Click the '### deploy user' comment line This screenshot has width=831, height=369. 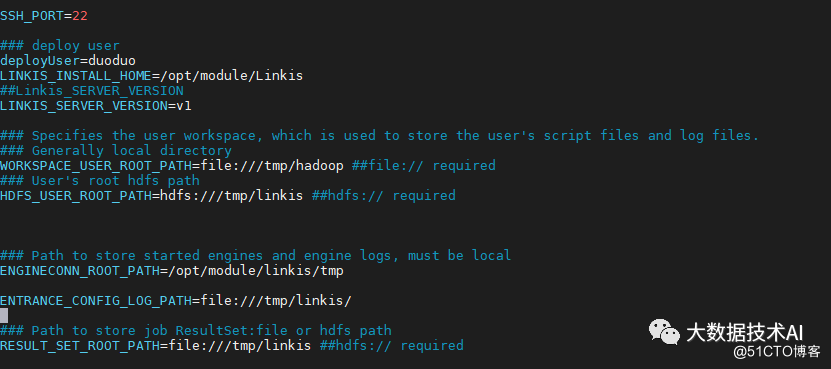click(60, 46)
